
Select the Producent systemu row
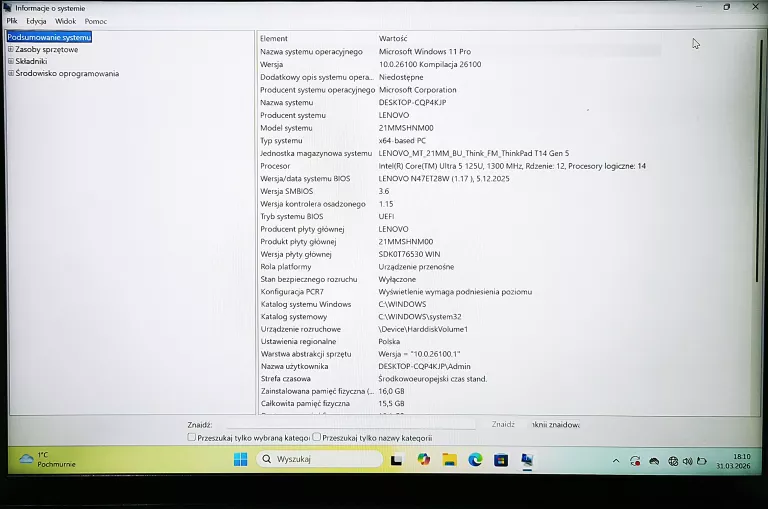click(x=459, y=115)
